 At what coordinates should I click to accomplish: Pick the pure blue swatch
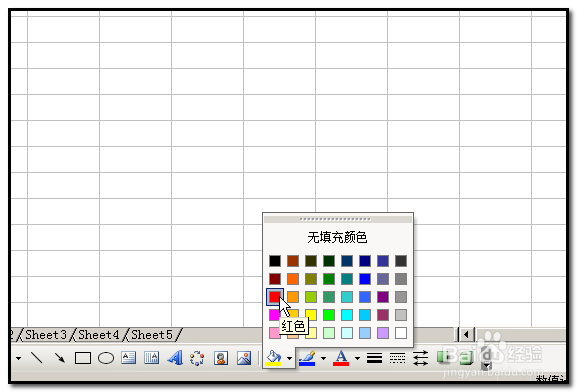point(365,279)
